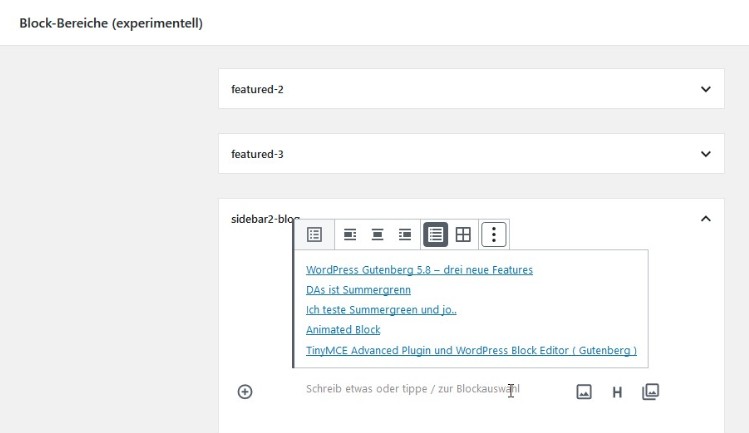
Task: Align block center in toolbar
Action: (378, 235)
